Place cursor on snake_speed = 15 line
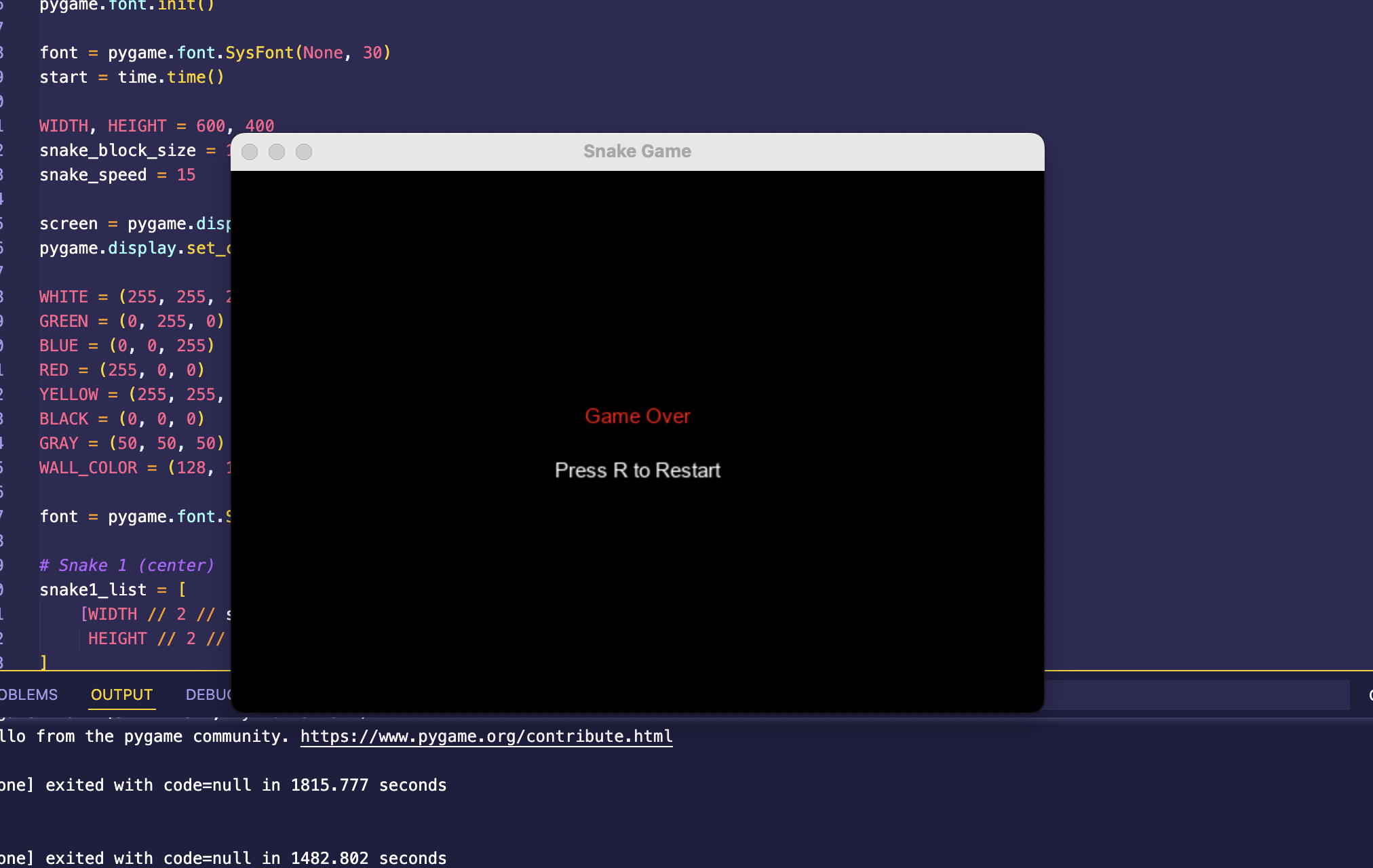1373x868 pixels. tap(117, 175)
